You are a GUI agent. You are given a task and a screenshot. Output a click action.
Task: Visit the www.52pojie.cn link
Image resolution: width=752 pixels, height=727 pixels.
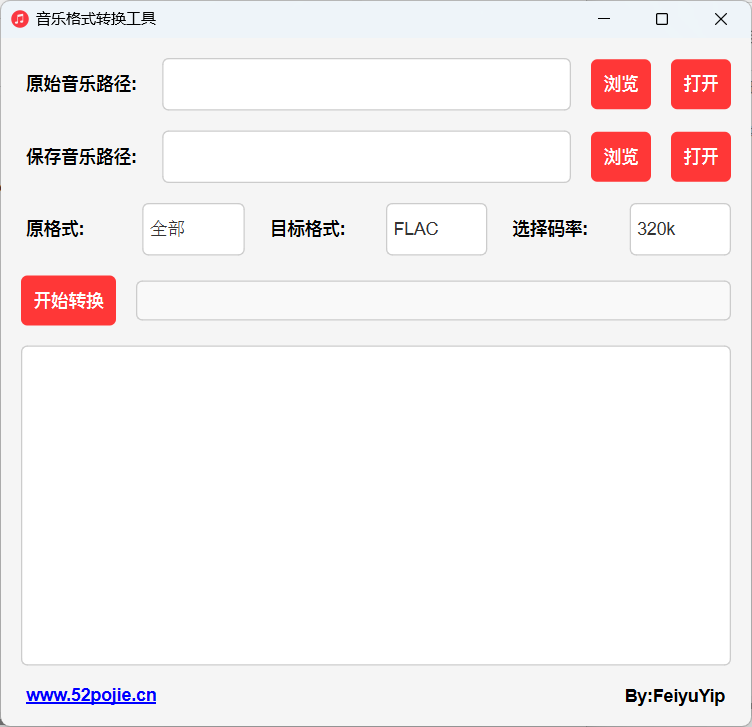[x=91, y=695]
